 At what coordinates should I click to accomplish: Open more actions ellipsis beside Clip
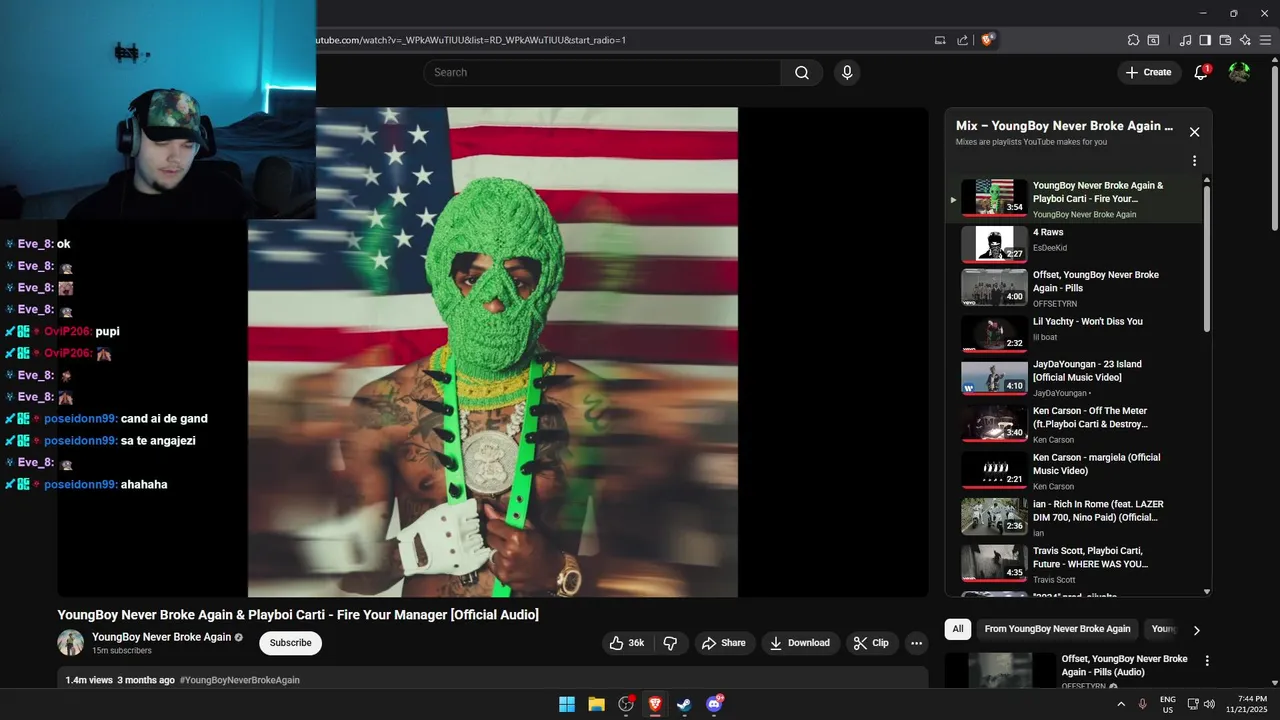click(916, 643)
